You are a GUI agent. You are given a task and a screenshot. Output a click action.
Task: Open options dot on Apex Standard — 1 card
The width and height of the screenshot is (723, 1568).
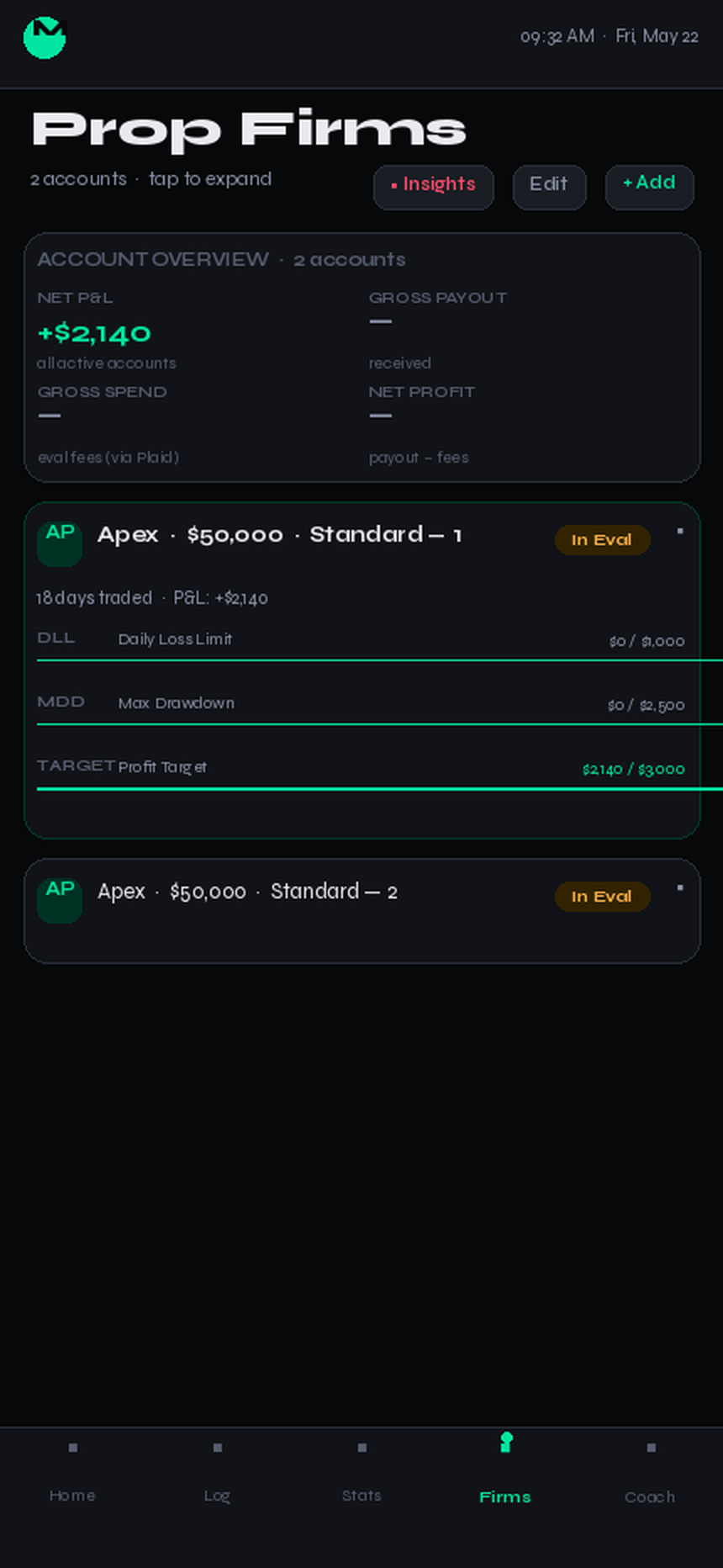[x=680, y=532]
